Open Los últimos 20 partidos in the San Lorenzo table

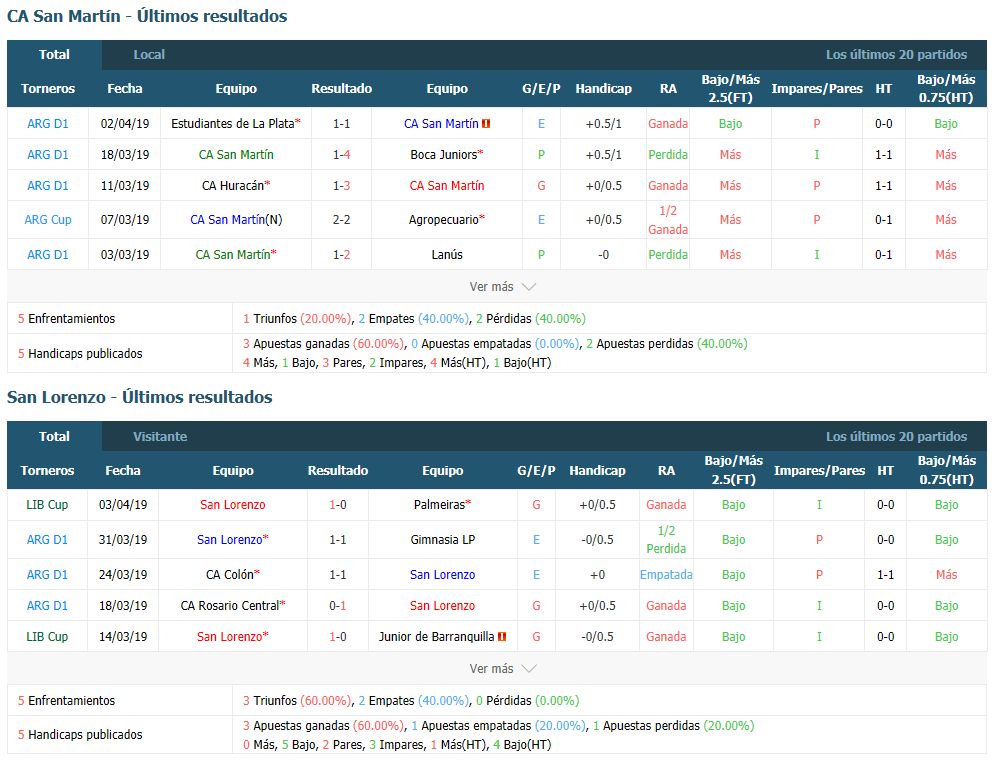pyautogui.click(x=896, y=437)
